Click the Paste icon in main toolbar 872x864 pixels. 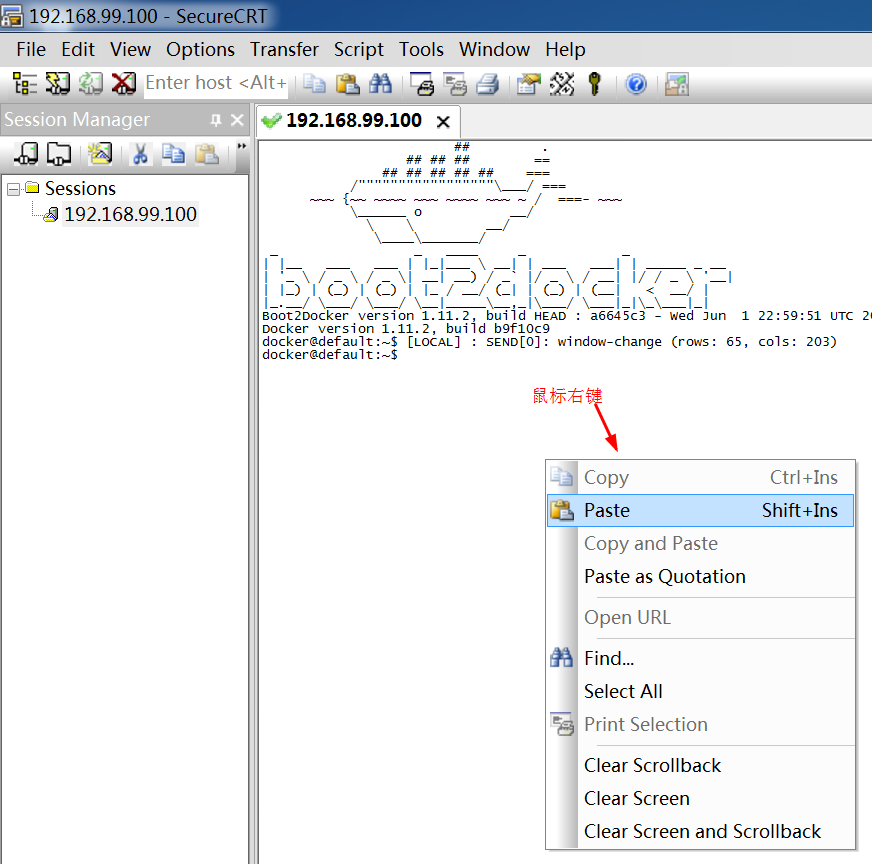348,85
